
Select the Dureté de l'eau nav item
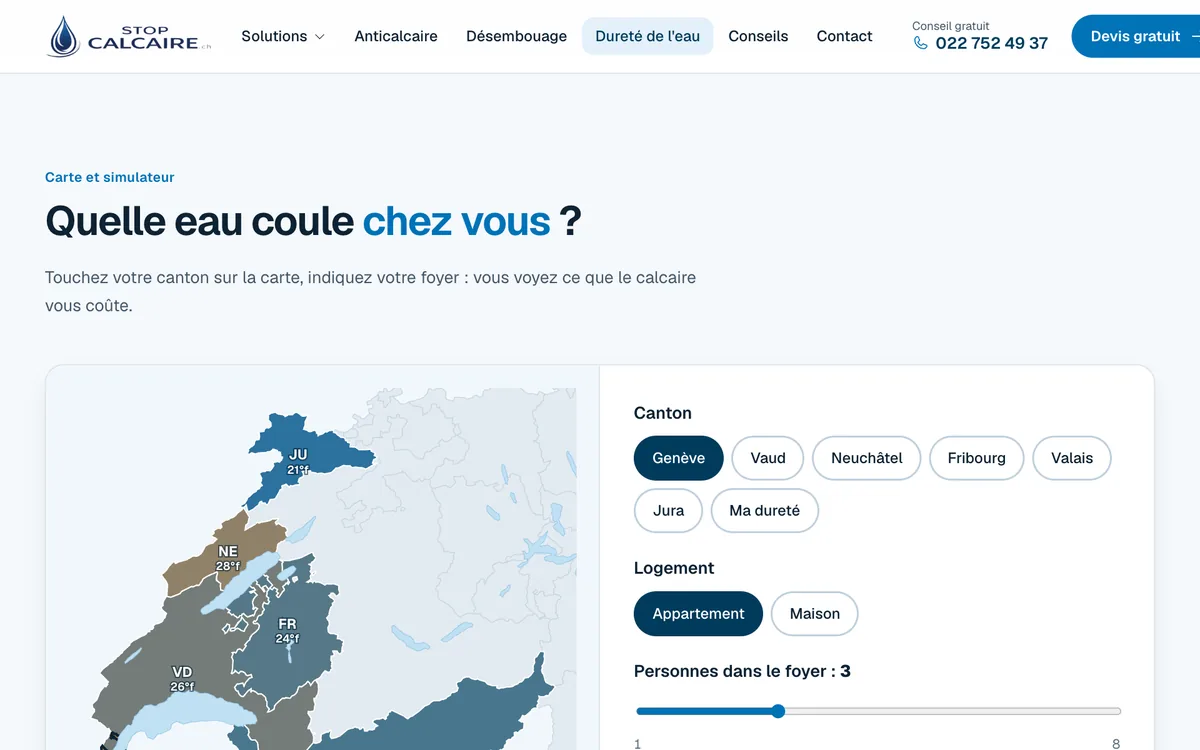[x=648, y=36]
